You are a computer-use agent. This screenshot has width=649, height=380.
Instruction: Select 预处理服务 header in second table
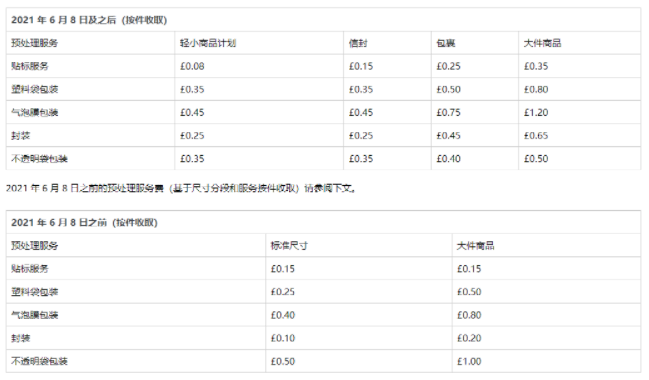(x=35, y=246)
